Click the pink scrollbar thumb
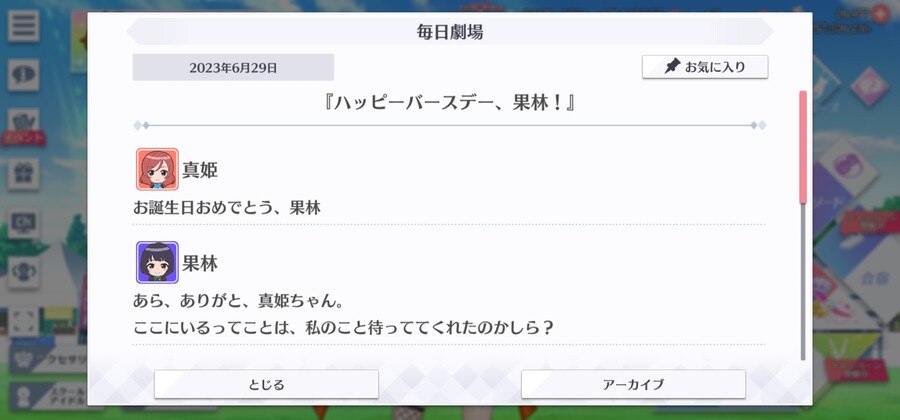Screen dimensions: 900x420 [803, 147]
